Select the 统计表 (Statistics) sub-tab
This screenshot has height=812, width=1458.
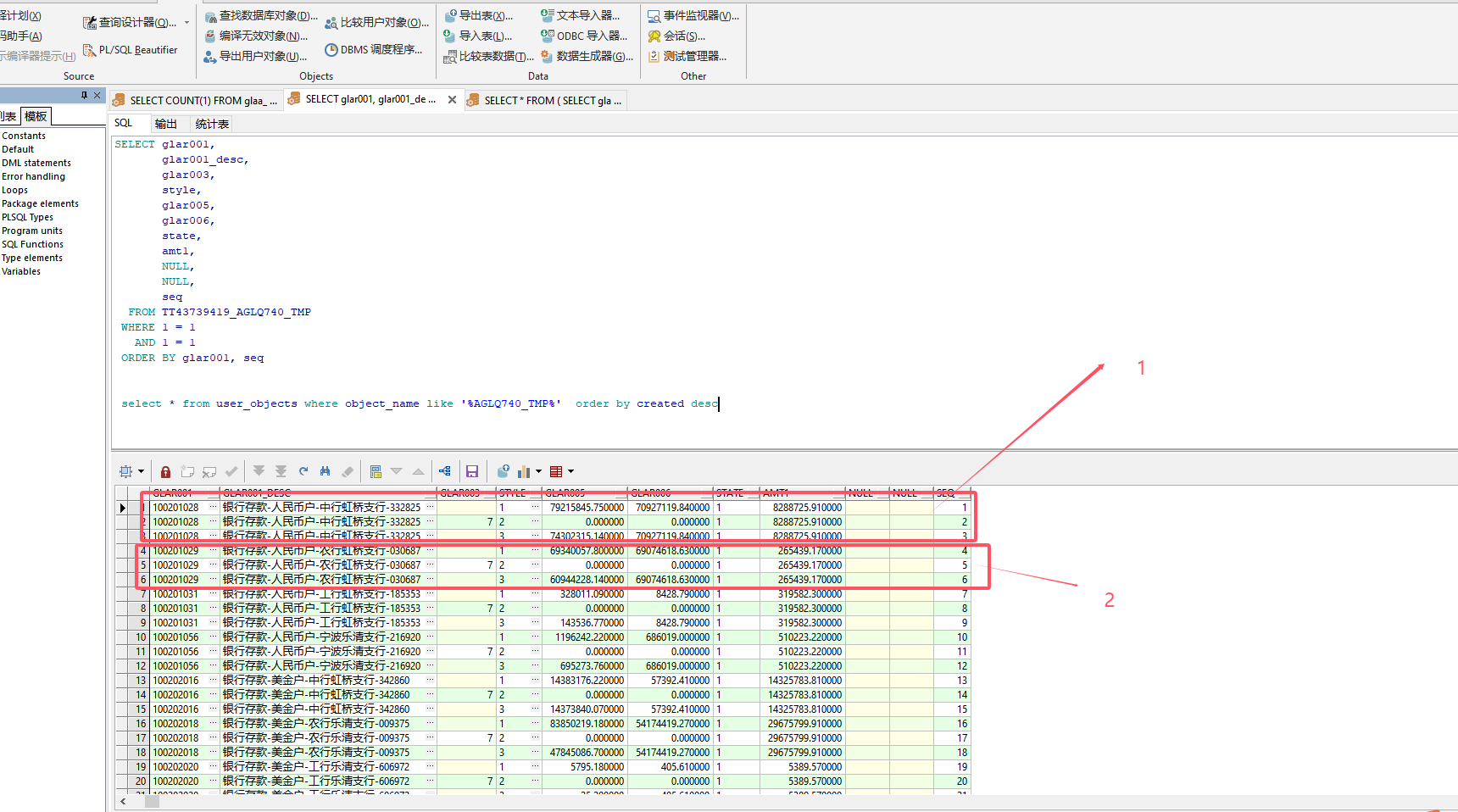tap(212, 124)
